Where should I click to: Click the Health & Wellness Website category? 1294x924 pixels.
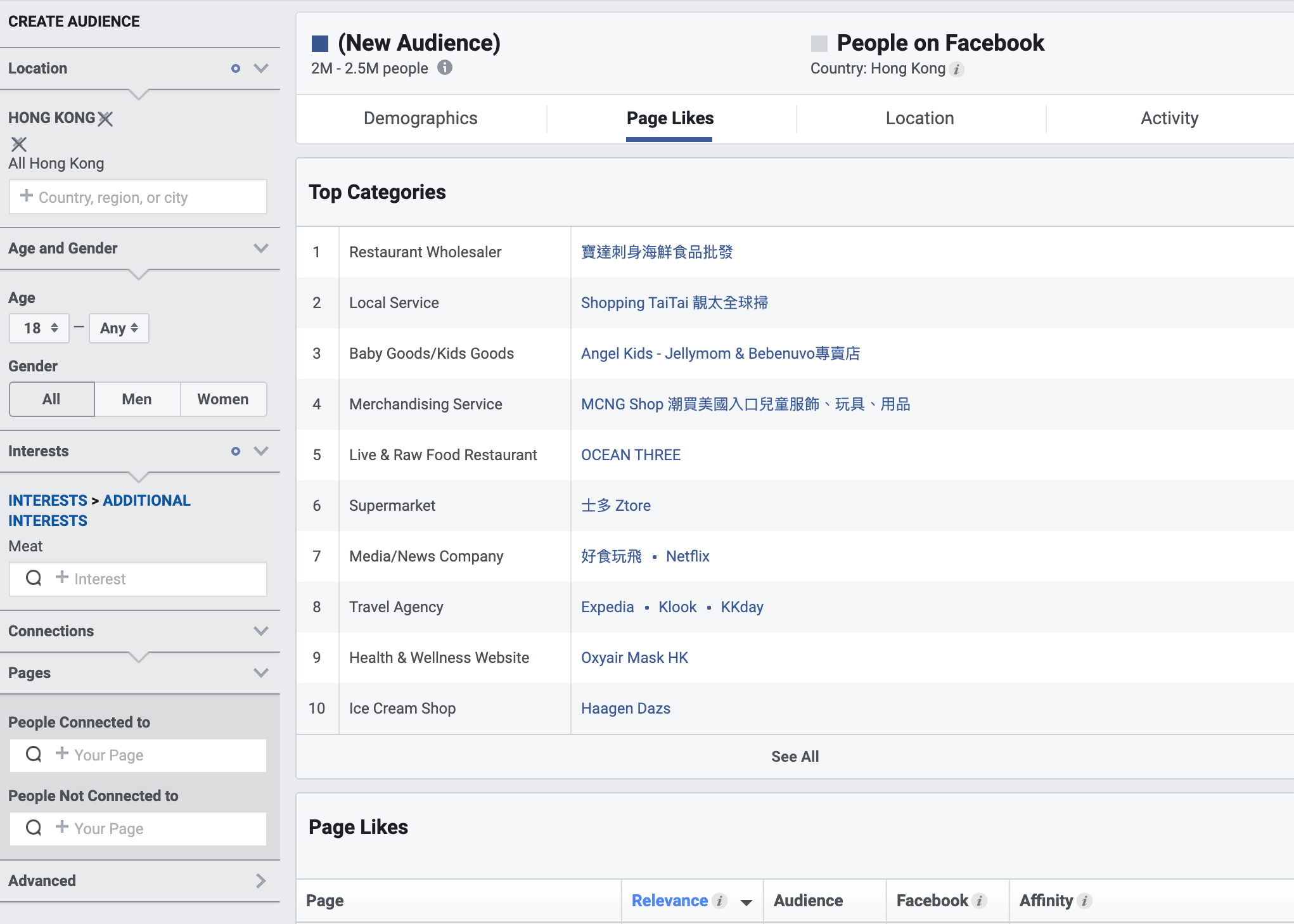[x=439, y=658]
